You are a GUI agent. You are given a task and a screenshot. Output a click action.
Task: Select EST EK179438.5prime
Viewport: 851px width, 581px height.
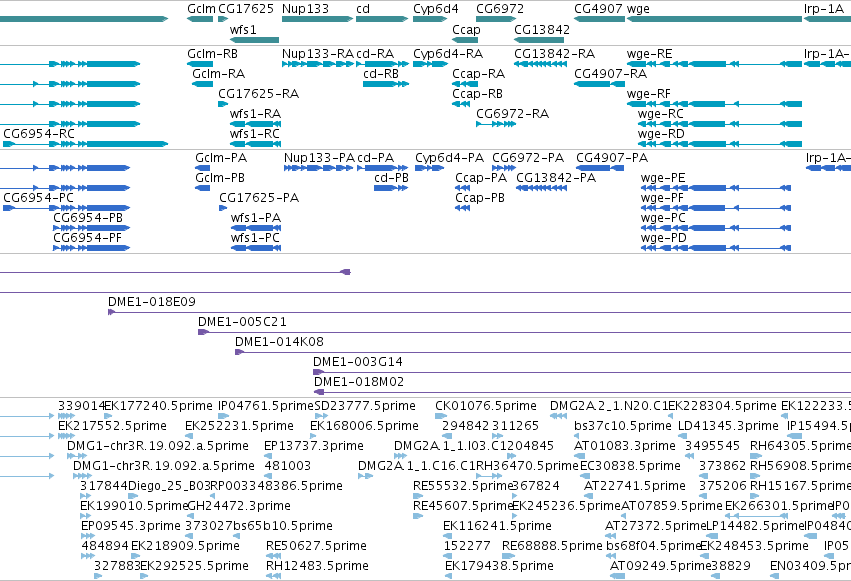[x=499, y=566]
